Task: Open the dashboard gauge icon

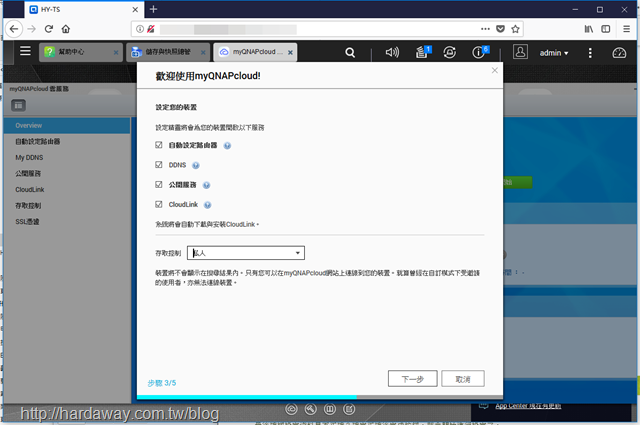Action: 619,53
